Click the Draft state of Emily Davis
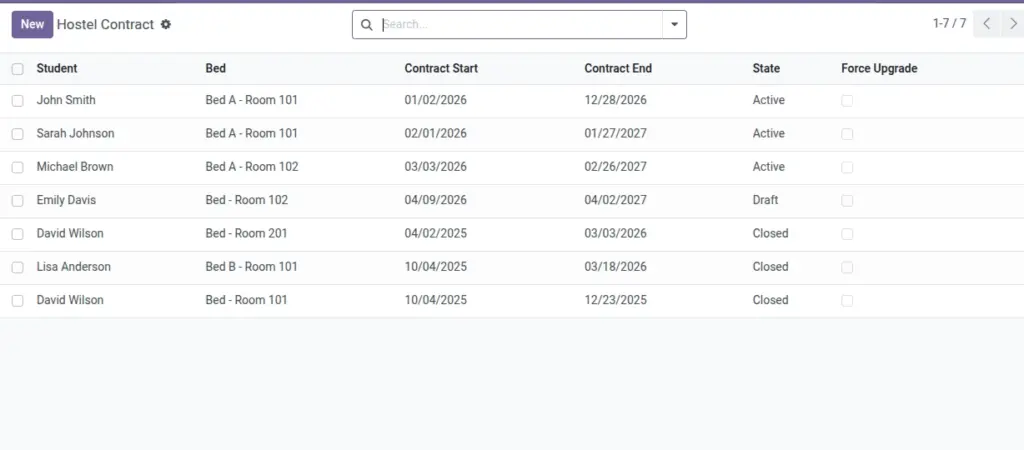The image size is (1024, 450). tap(765, 200)
